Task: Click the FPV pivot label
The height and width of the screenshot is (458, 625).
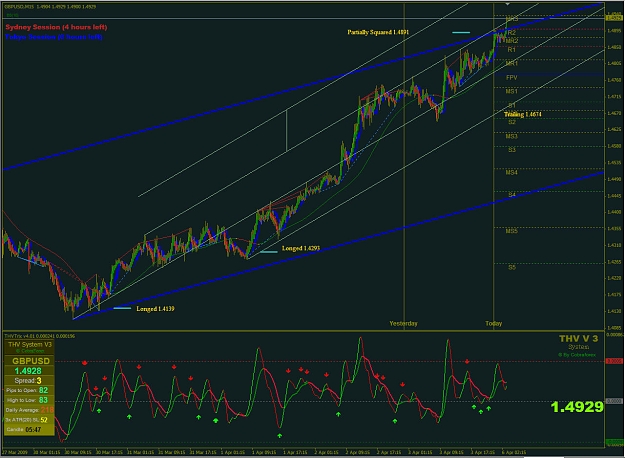Action: [511, 77]
